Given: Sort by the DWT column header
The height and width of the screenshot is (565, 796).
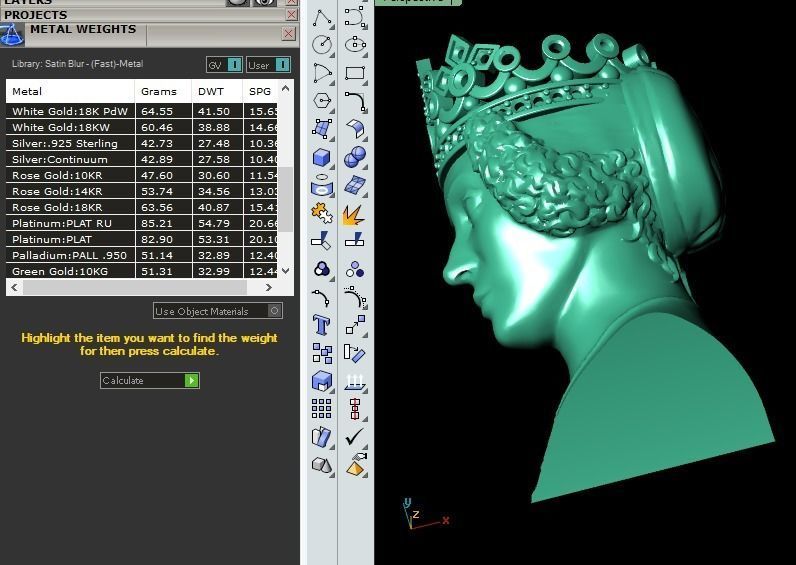Looking at the screenshot, I should click(x=217, y=91).
